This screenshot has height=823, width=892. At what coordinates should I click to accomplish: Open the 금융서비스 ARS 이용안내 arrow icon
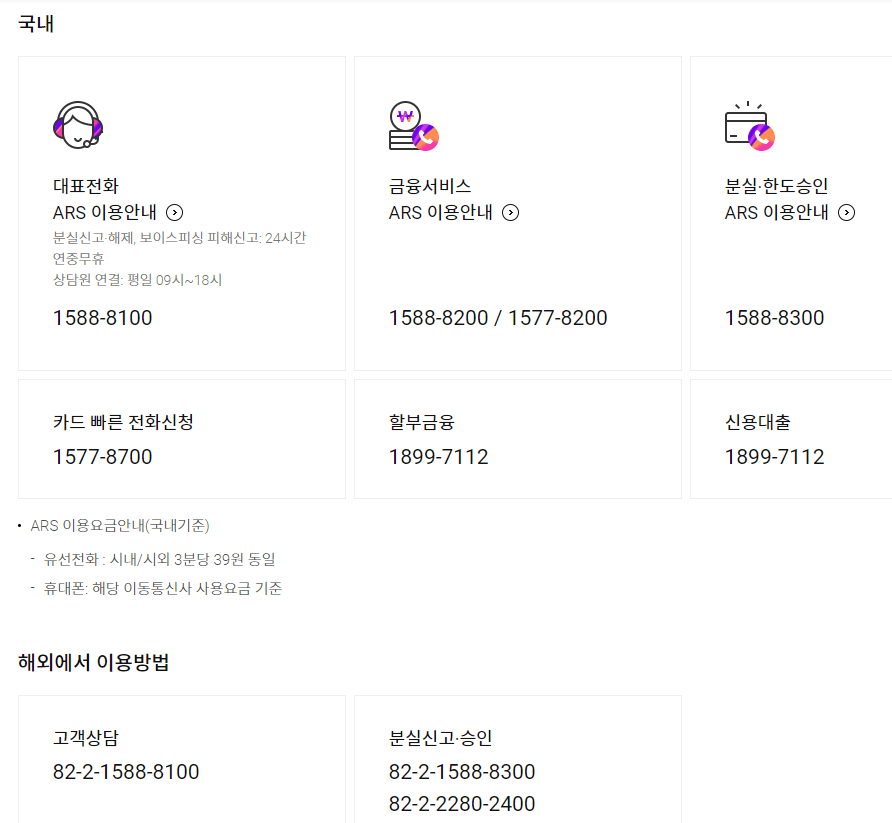point(511,212)
